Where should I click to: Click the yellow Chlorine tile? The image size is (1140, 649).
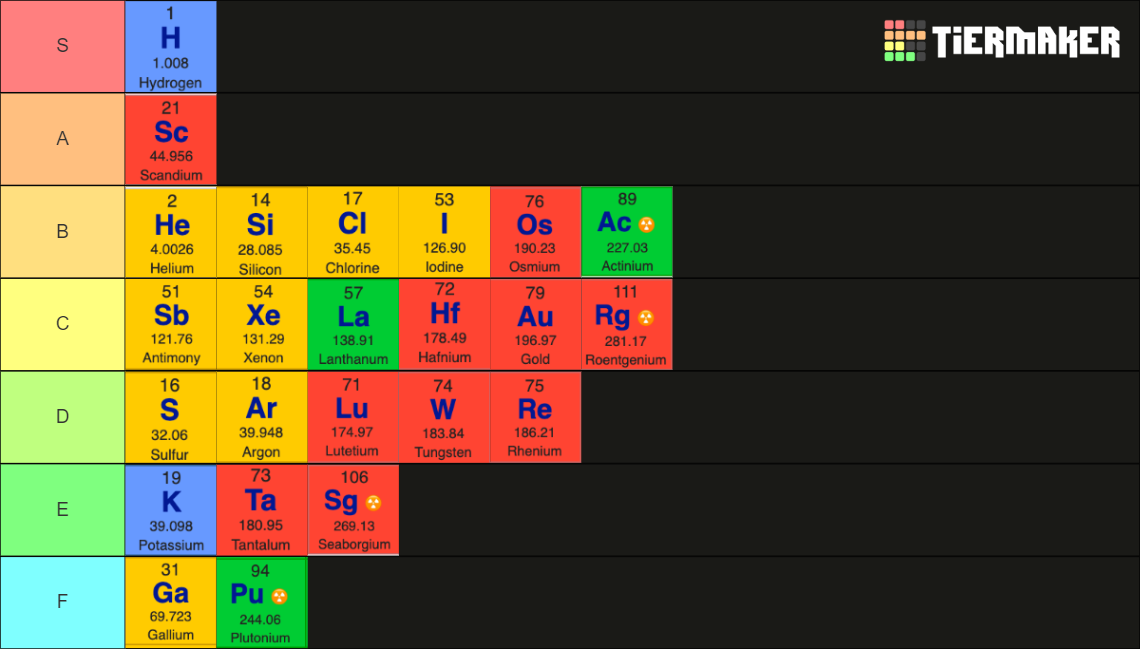(353, 231)
